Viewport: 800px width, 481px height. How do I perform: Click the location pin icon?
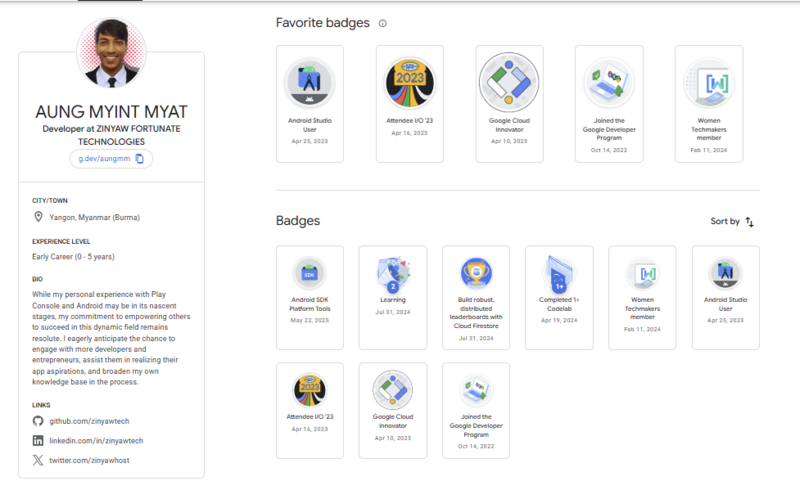tap(38, 217)
